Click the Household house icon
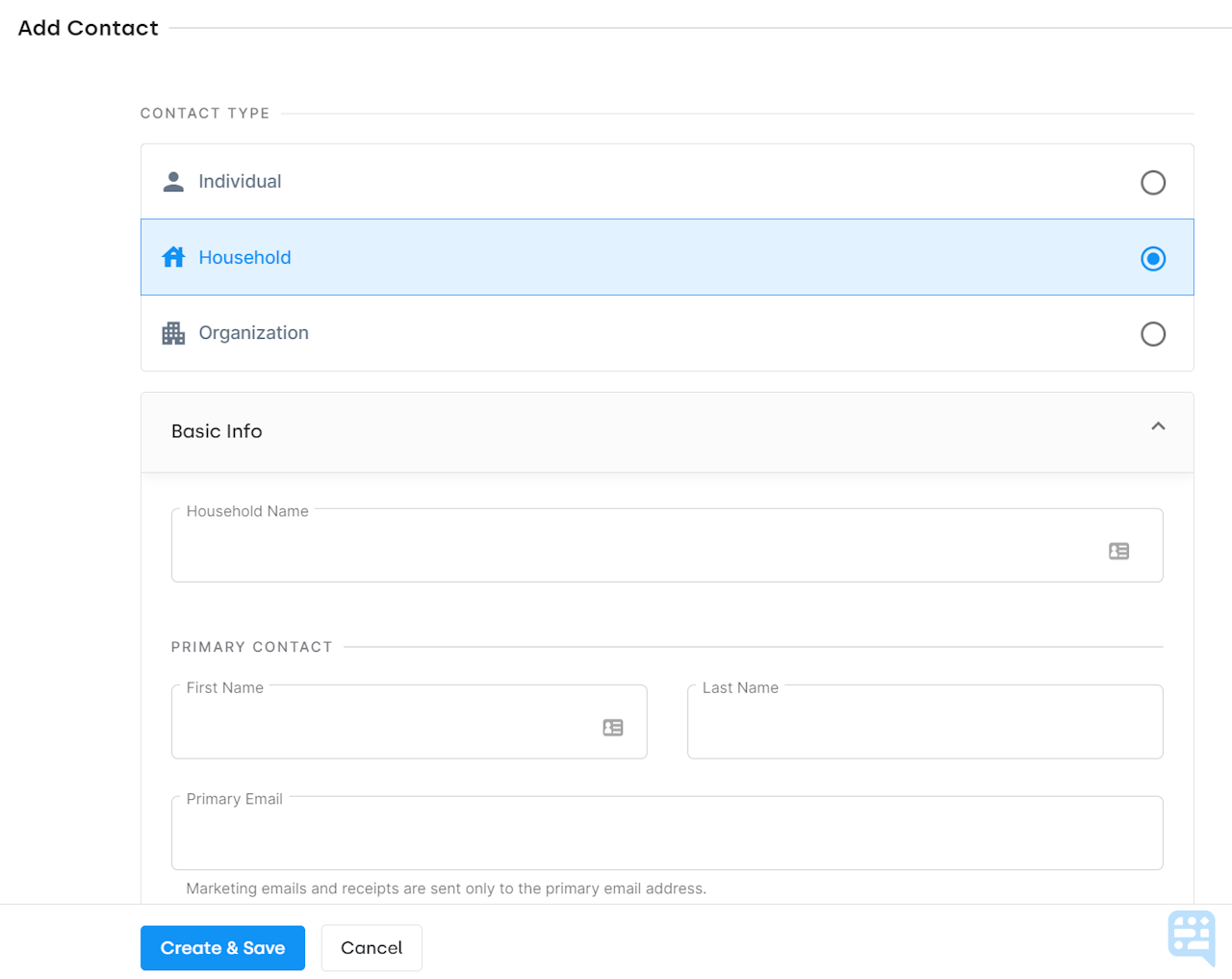Screen dimensions: 1232x979 coord(173,257)
